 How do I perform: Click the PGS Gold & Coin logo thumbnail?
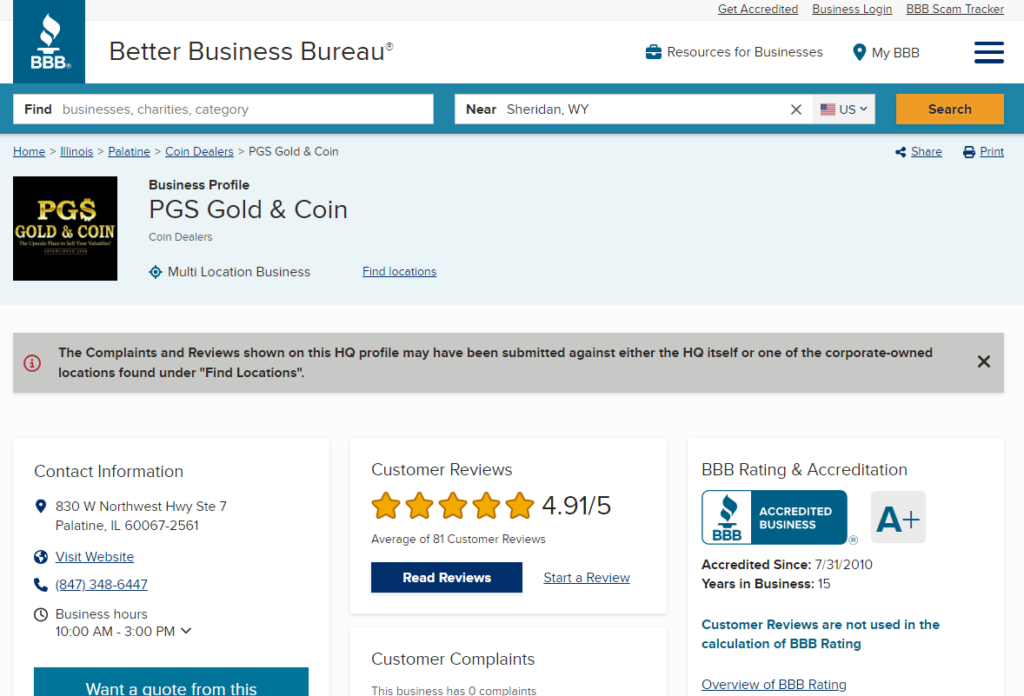coord(65,229)
